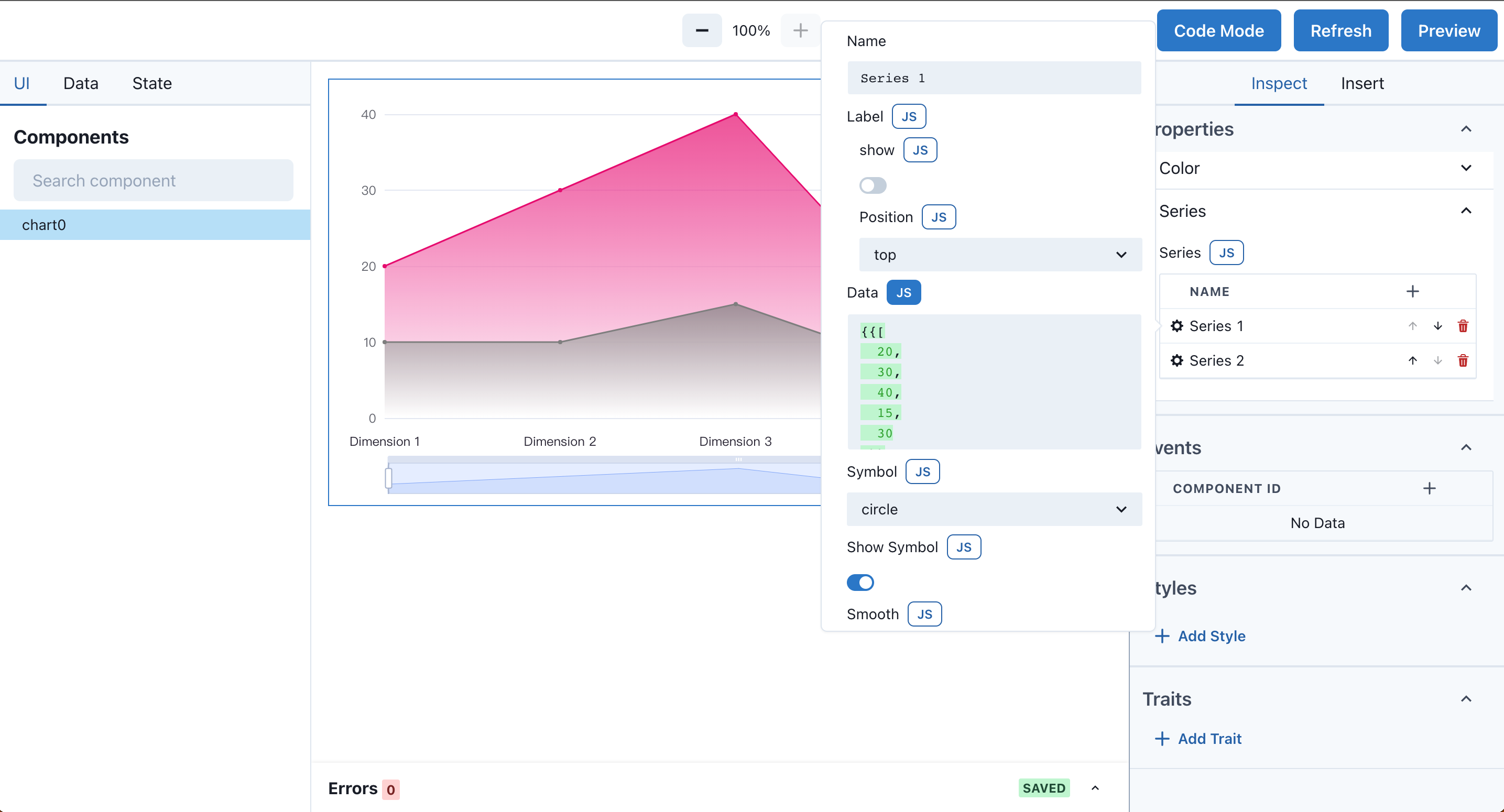Delete Series 1 with trash icon
Viewport: 1504px width, 812px height.
point(1463,326)
